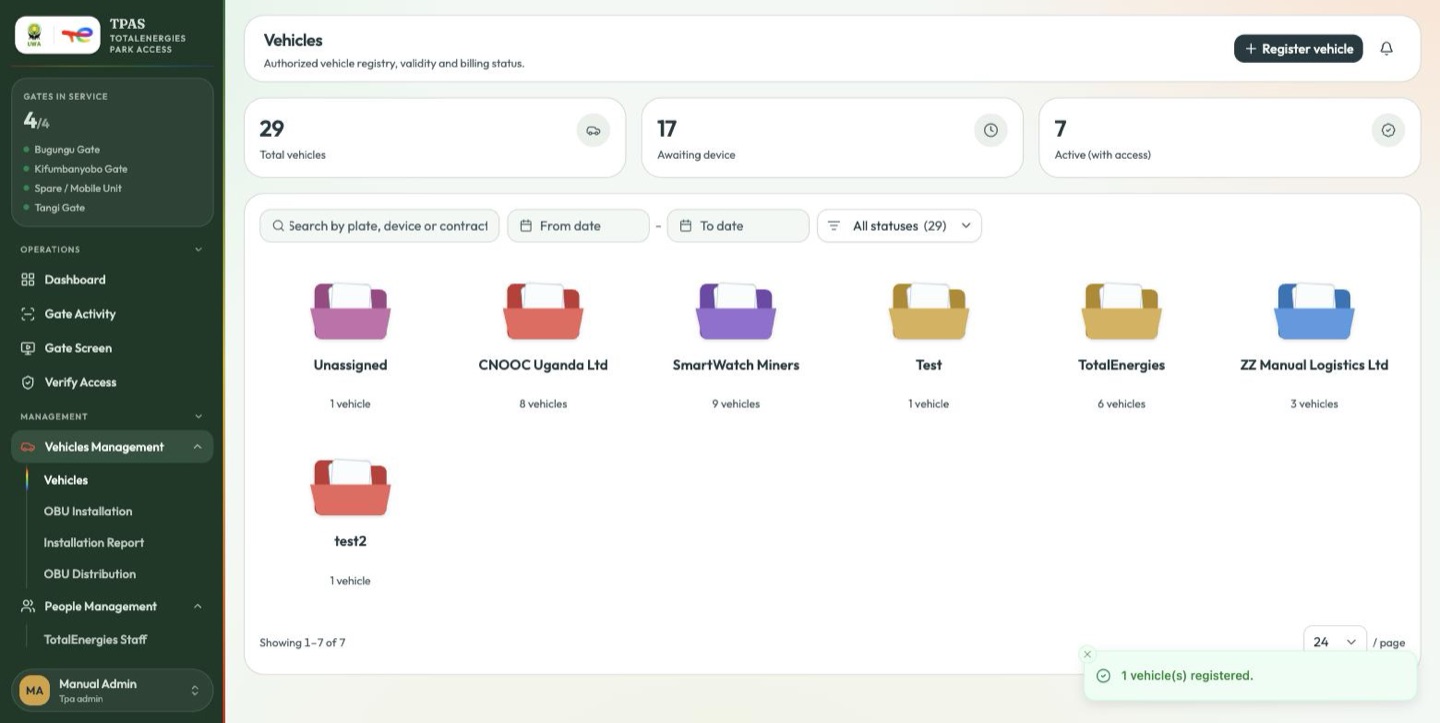Collapse the Operations sidebar group

pos(198,250)
